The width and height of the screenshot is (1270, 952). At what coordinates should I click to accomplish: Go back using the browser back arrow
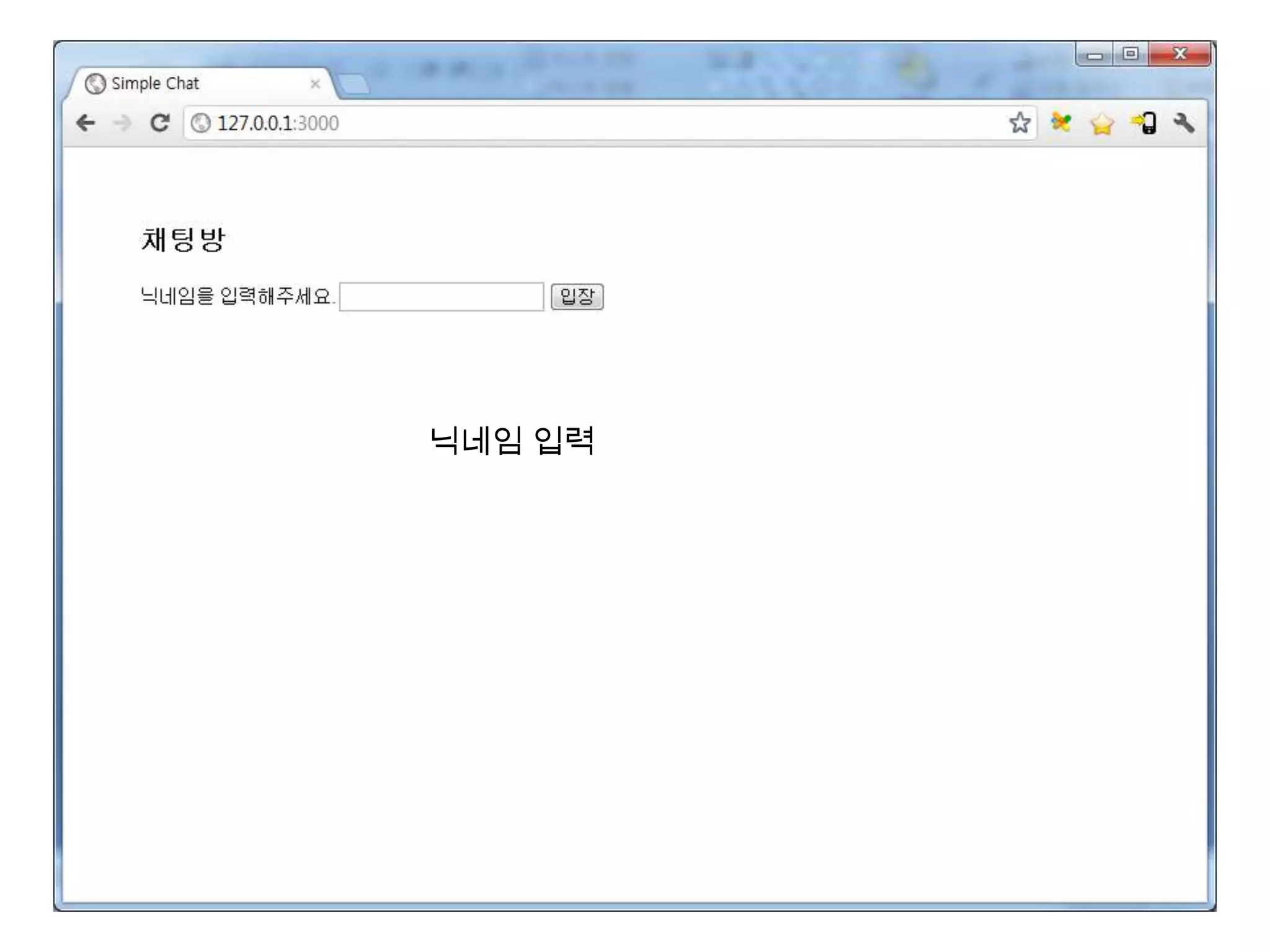(x=86, y=123)
